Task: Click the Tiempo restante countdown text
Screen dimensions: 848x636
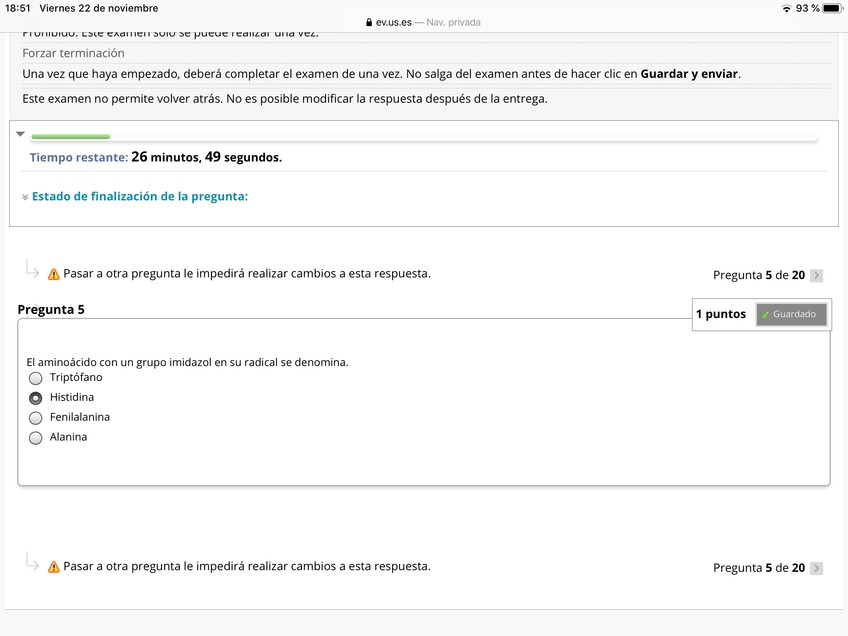Action: click(156, 157)
